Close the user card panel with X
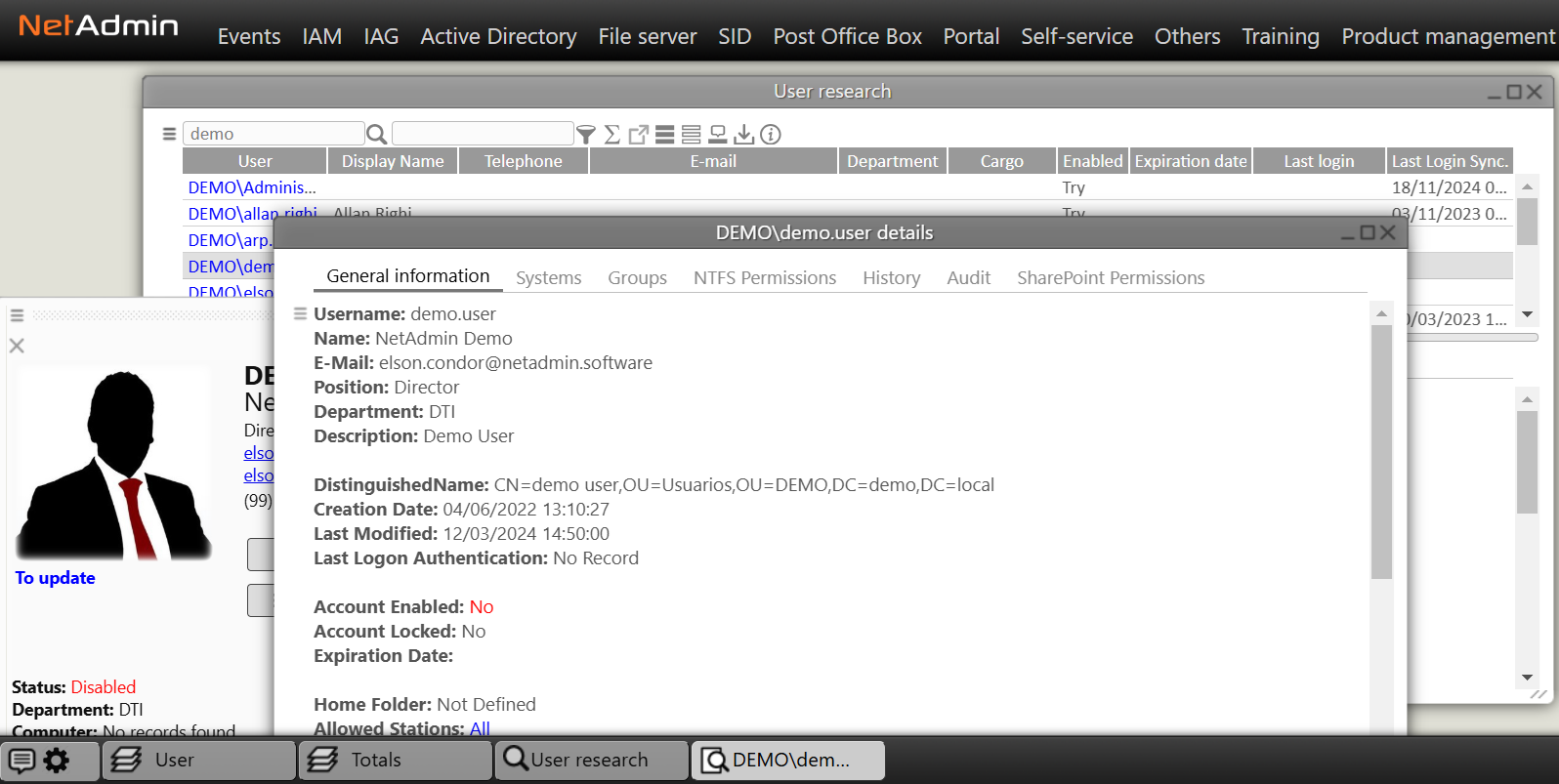The width and height of the screenshot is (1559, 784). [x=17, y=346]
